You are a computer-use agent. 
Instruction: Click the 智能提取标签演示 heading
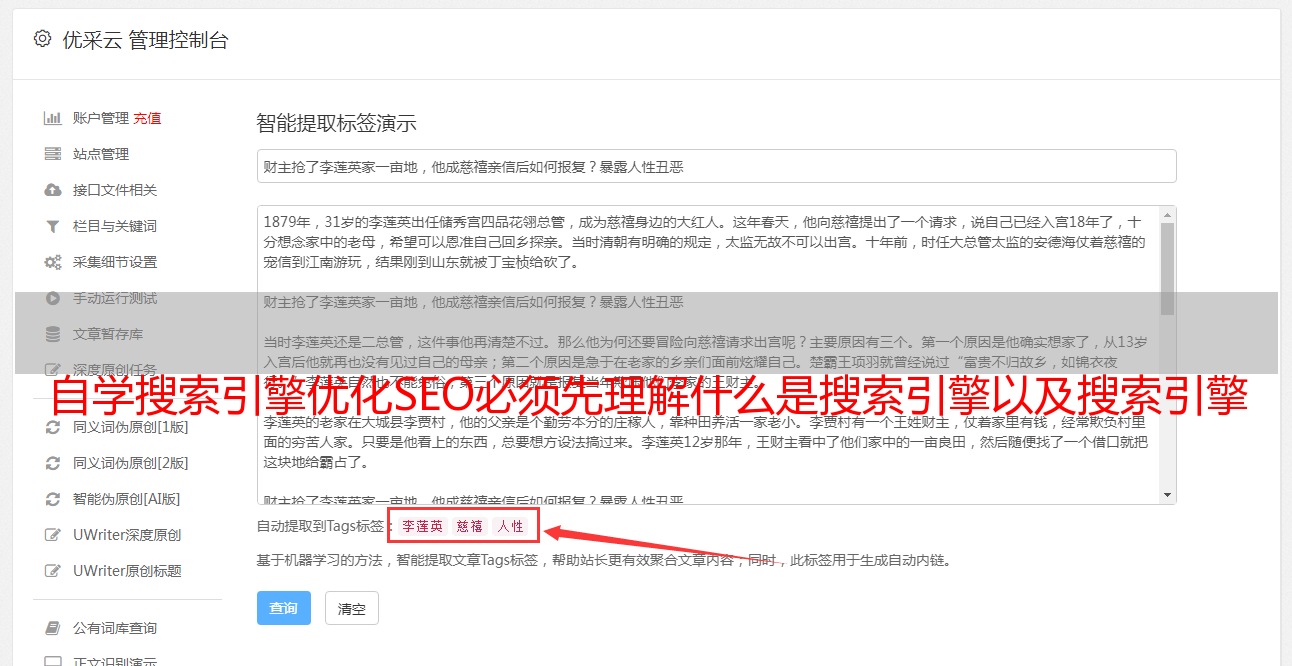click(337, 124)
